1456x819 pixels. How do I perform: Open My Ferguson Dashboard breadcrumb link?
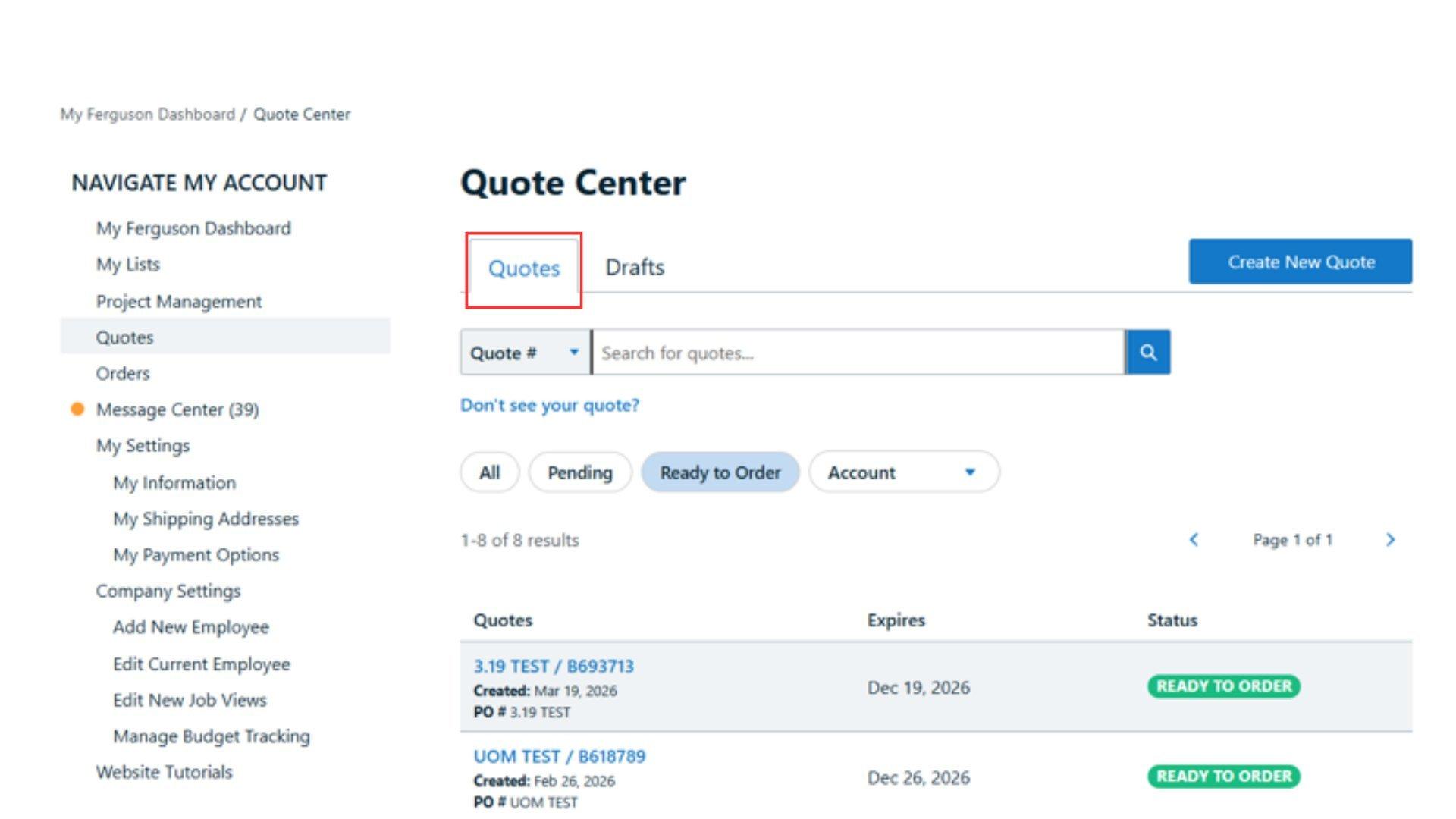pos(148,115)
